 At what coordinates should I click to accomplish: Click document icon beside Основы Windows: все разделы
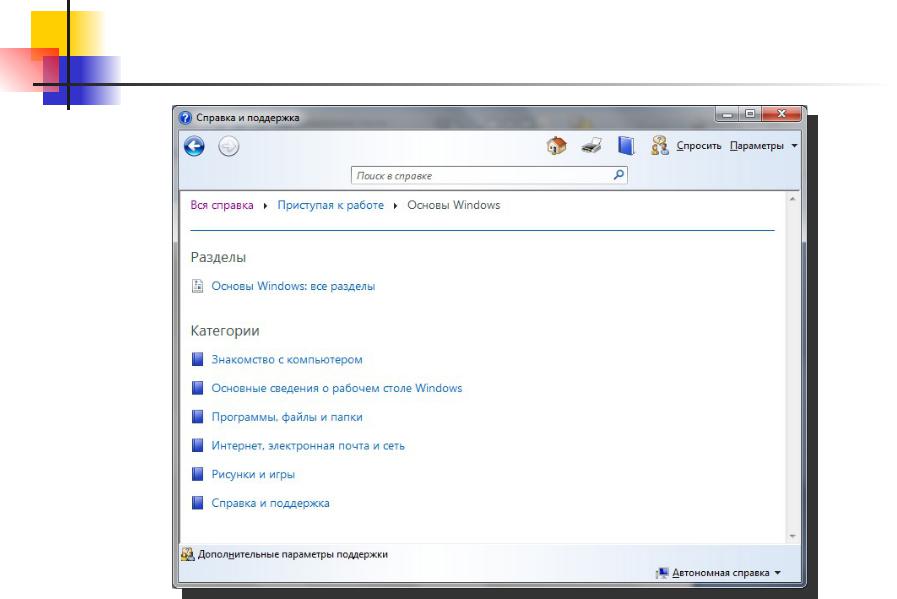(197, 286)
